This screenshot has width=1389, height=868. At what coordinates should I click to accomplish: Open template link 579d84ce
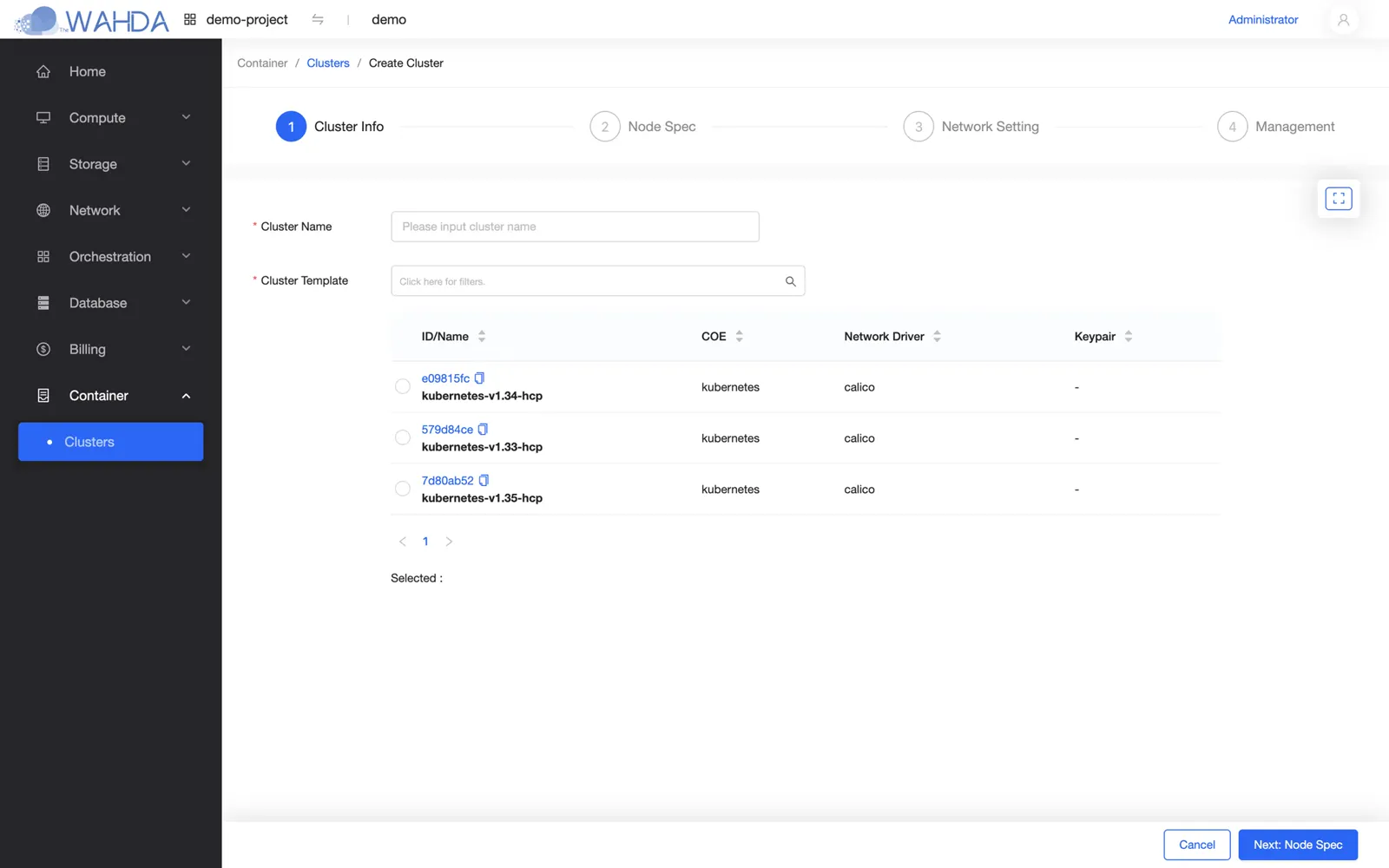[x=447, y=430]
